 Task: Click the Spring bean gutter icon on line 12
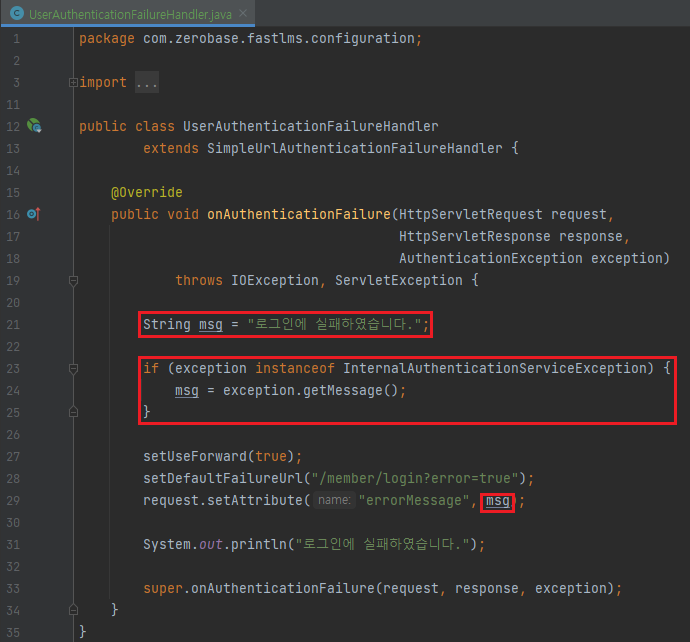(x=34, y=126)
